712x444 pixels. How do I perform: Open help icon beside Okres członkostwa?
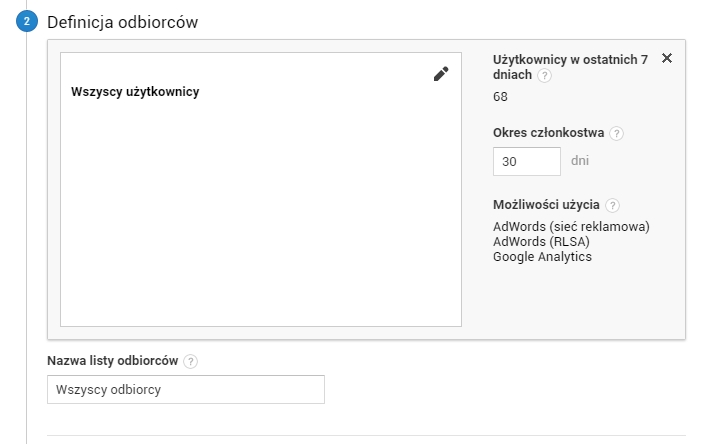pyautogui.click(x=616, y=133)
